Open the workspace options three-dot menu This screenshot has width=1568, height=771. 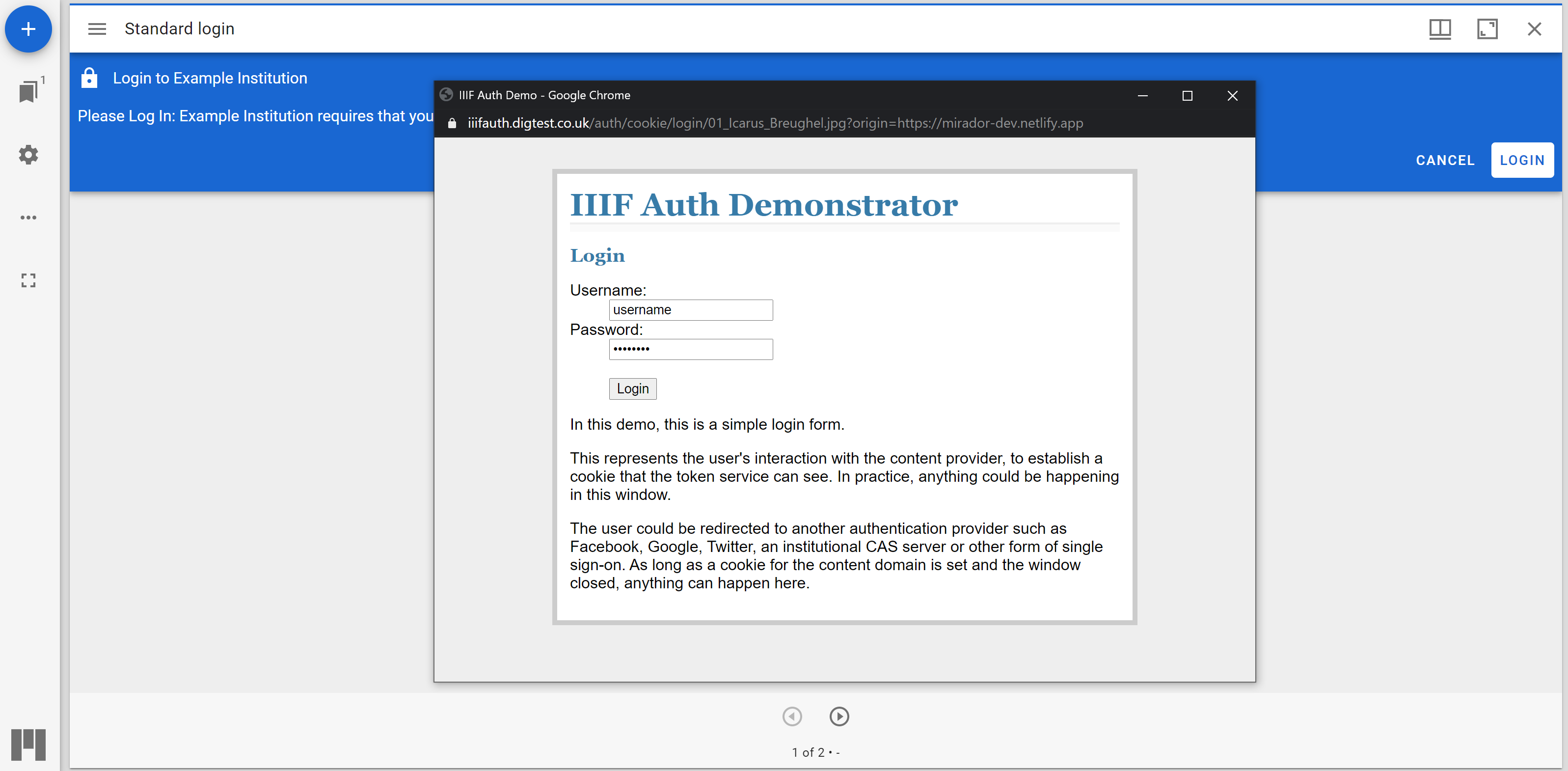(x=28, y=218)
